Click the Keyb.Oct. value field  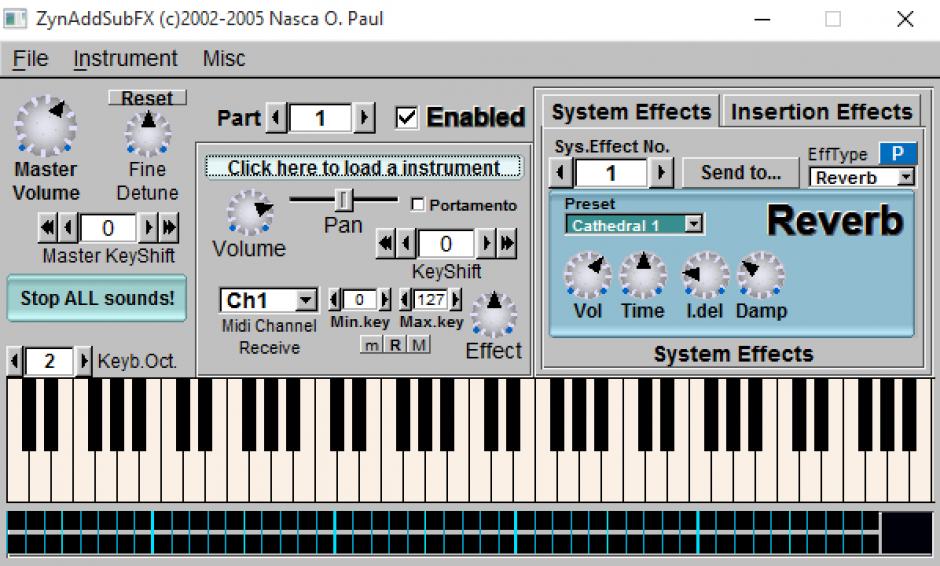(x=50, y=361)
